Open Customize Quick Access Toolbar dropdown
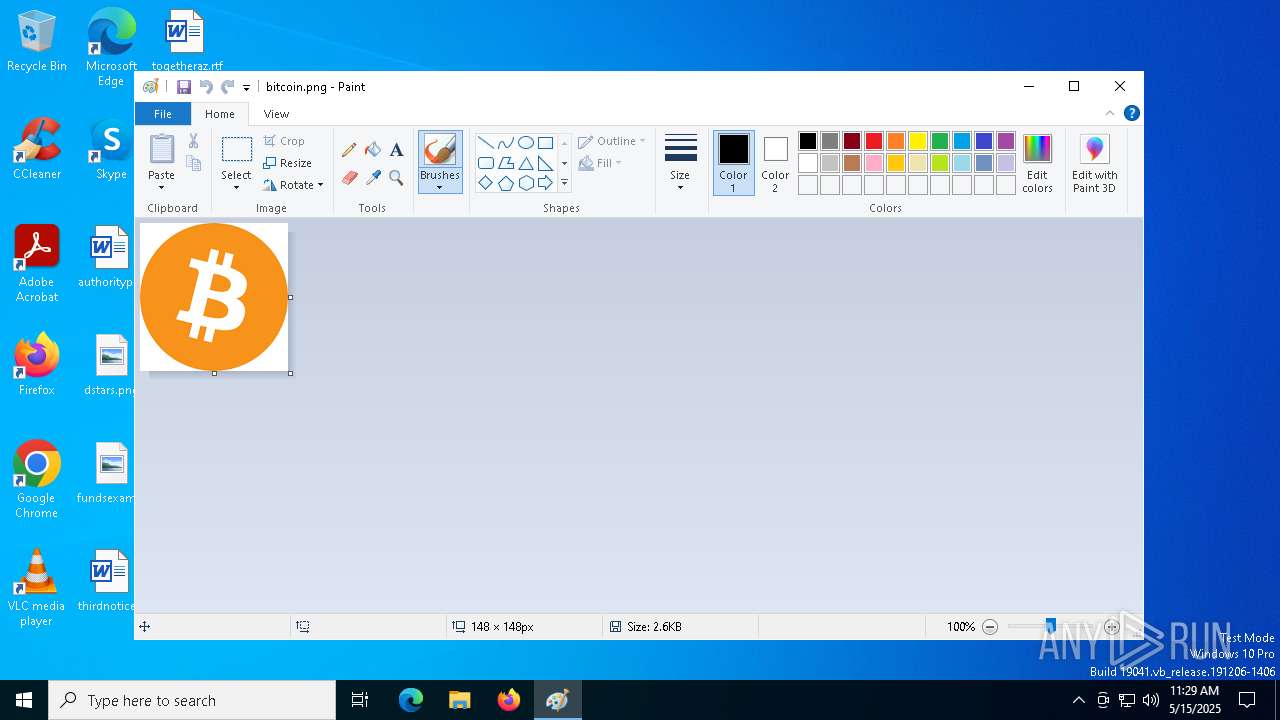This screenshot has width=1280, height=720. [x=246, y=88]
